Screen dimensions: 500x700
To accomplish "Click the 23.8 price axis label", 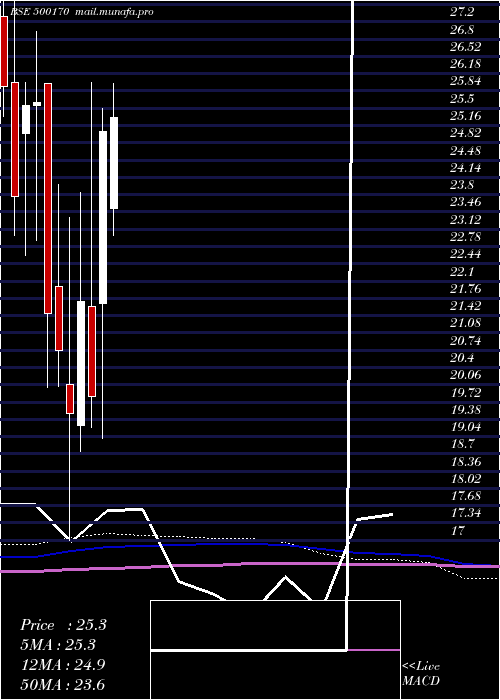I will (x=462, y=185).
